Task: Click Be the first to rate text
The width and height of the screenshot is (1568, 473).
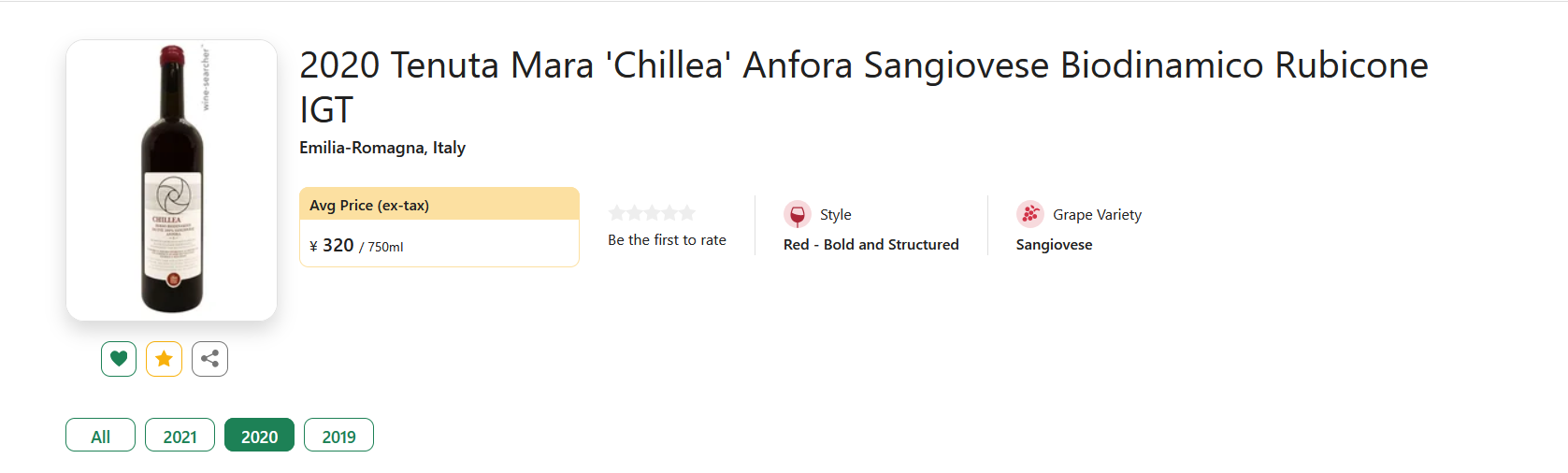Action: 667,240
